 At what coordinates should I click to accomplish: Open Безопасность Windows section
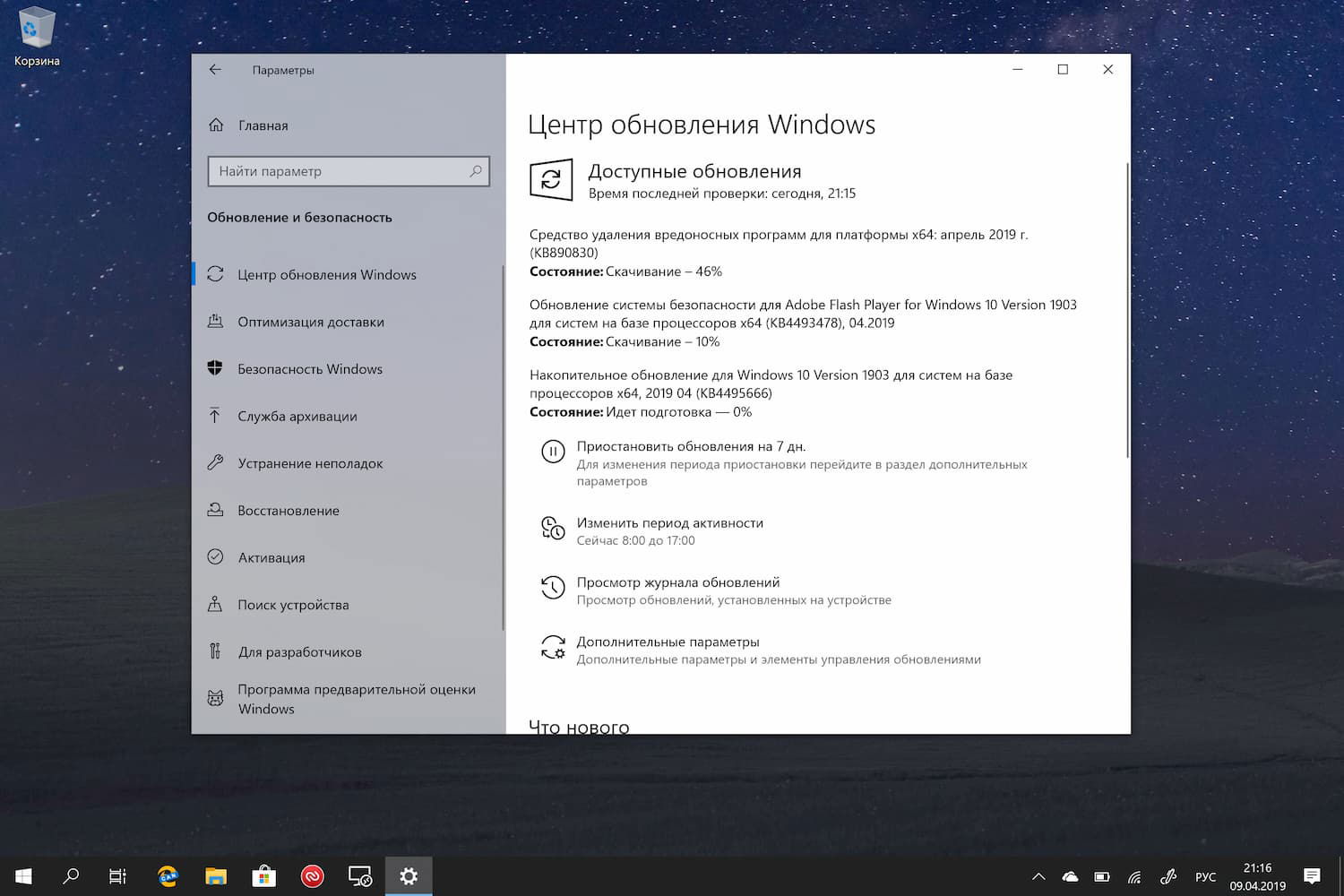308,369
